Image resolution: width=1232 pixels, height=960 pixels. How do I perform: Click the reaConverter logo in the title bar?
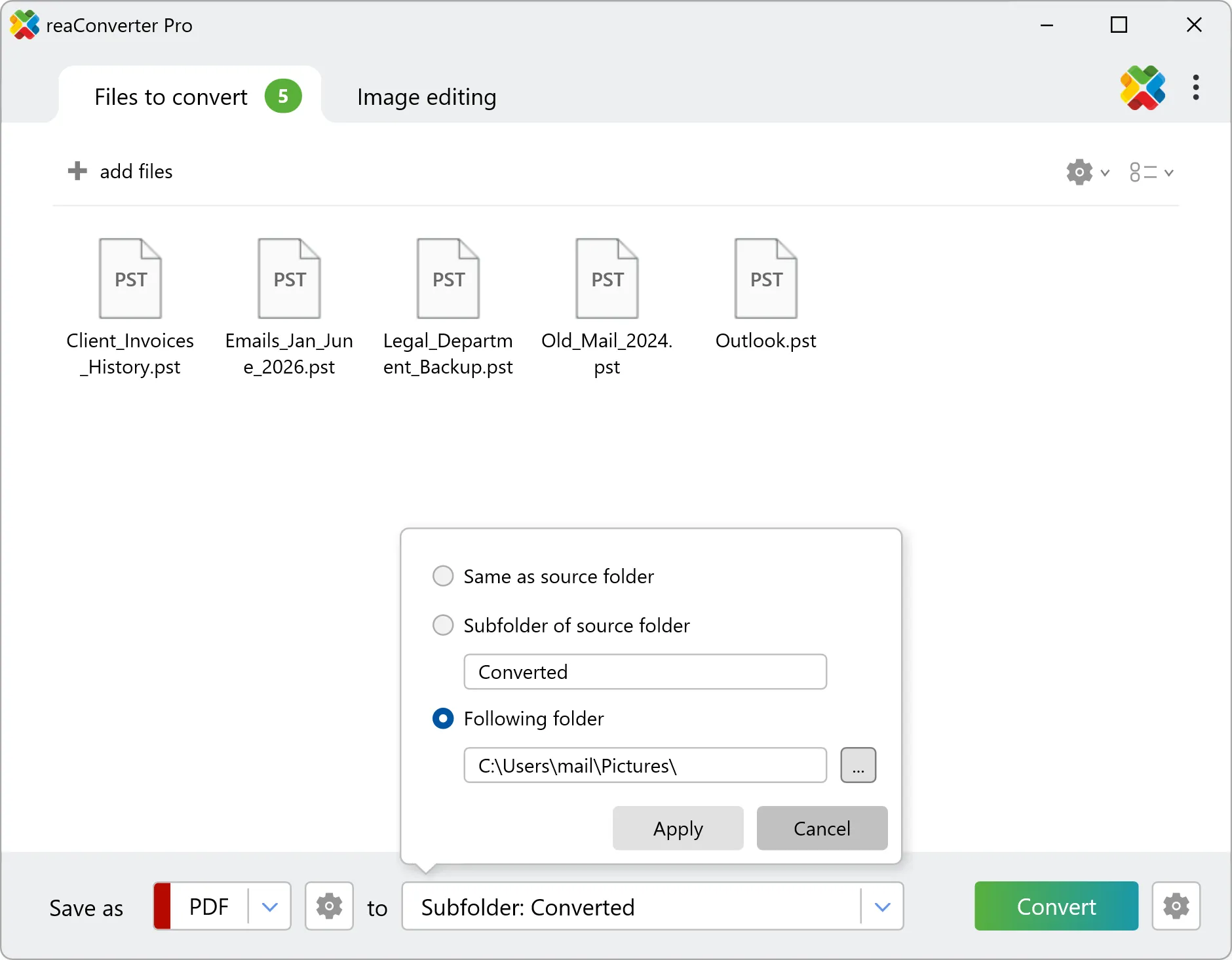(x=24, y=25)
